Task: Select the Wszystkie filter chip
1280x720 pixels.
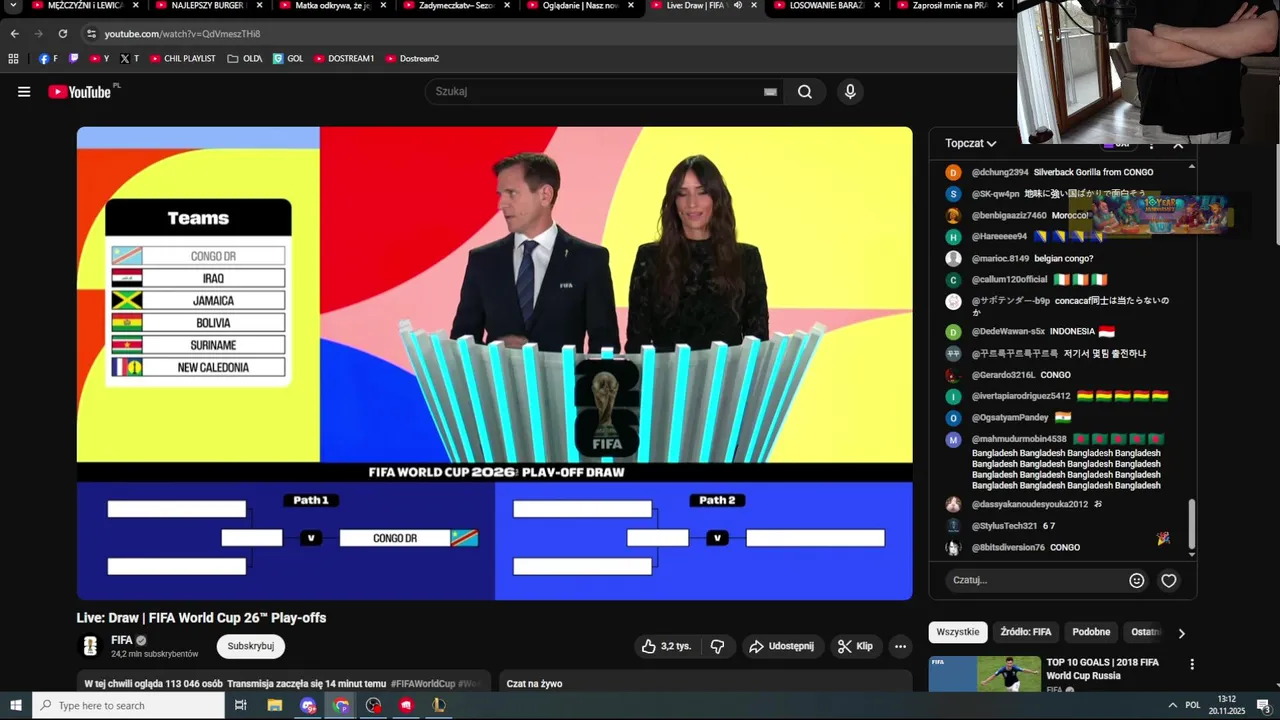Action: pos(958,632)
